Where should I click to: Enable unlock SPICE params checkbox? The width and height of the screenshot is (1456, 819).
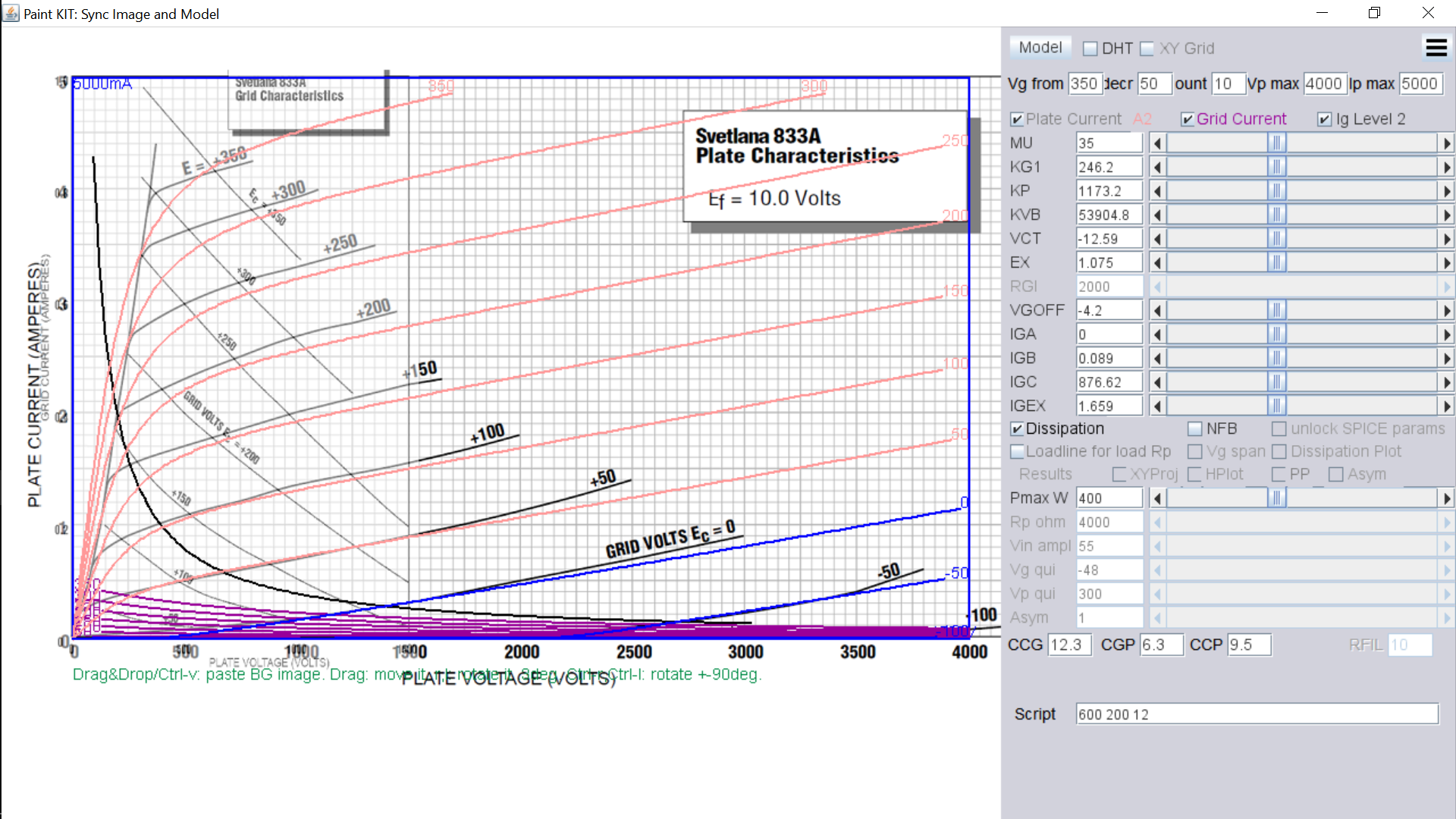[1279, 428]
